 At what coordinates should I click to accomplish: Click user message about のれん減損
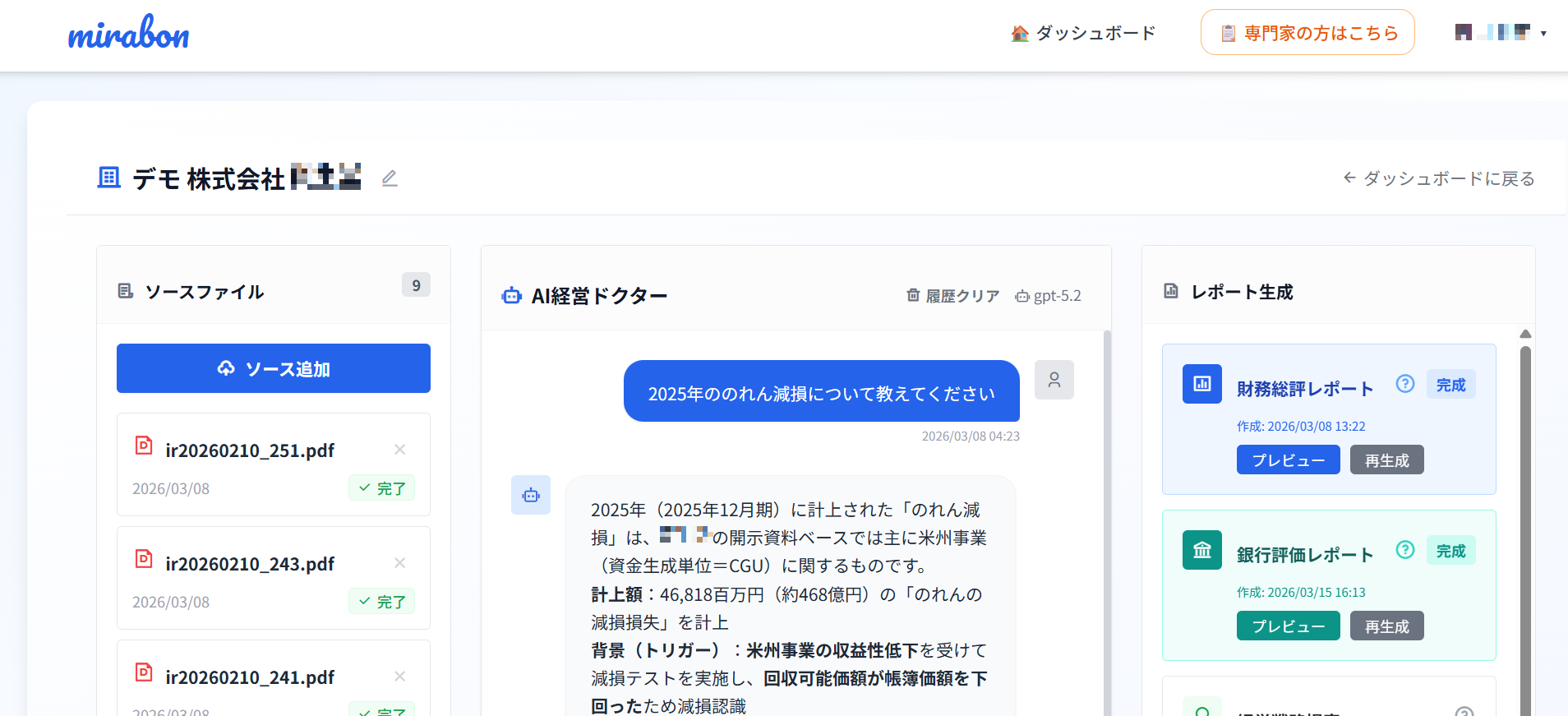tap(822, 391)
